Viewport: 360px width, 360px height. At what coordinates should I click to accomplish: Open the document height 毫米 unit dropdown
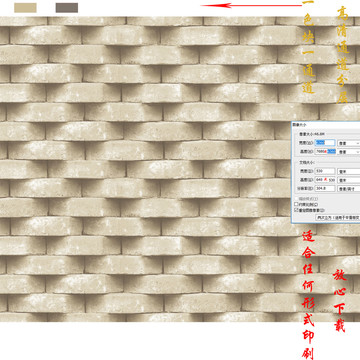tap(349, 180)
